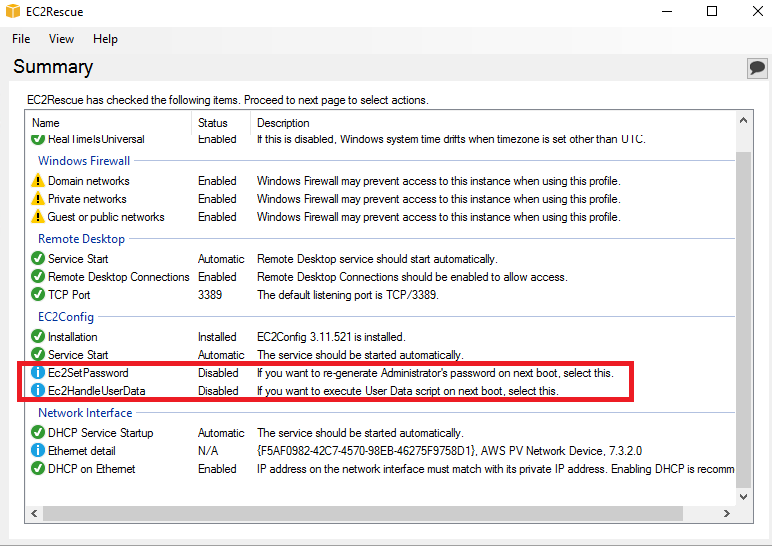The image size is (772, 547).
Task: Click the vertical scrollbar up arrow
Action: (x=743, y=120)
